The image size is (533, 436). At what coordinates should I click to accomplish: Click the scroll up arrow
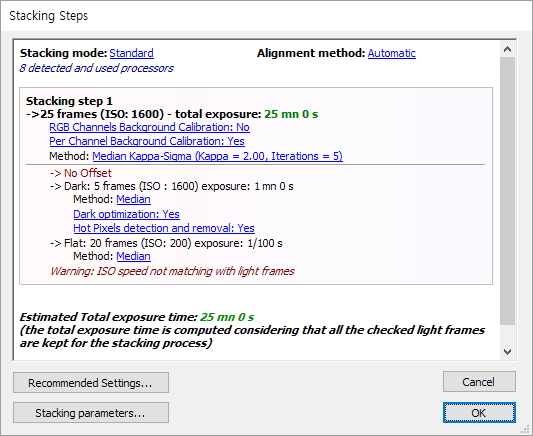(x=508, y=50)
